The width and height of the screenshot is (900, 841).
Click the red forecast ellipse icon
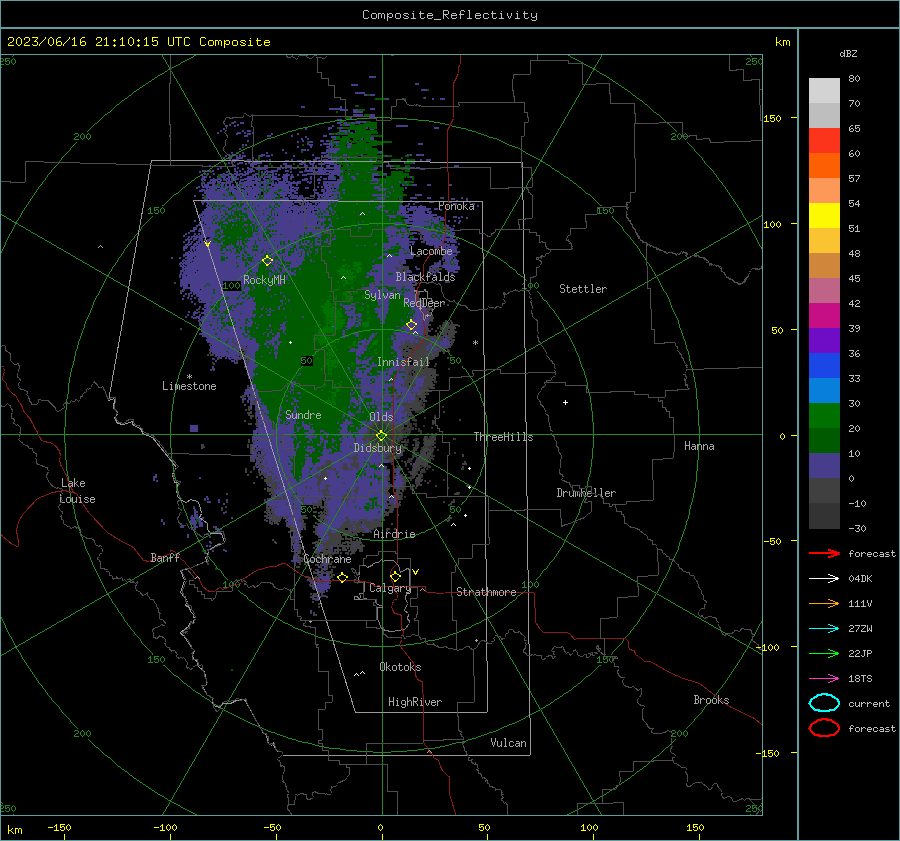[x=824, y=728]
